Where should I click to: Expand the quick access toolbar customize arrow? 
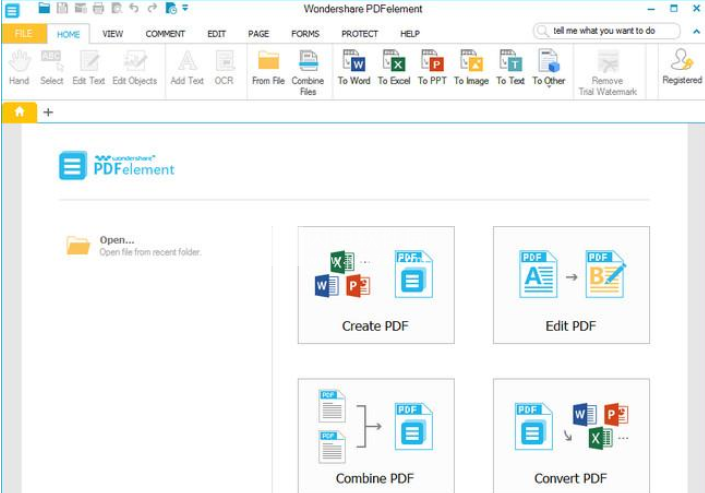pyautogui.click(x=185, y=8)
